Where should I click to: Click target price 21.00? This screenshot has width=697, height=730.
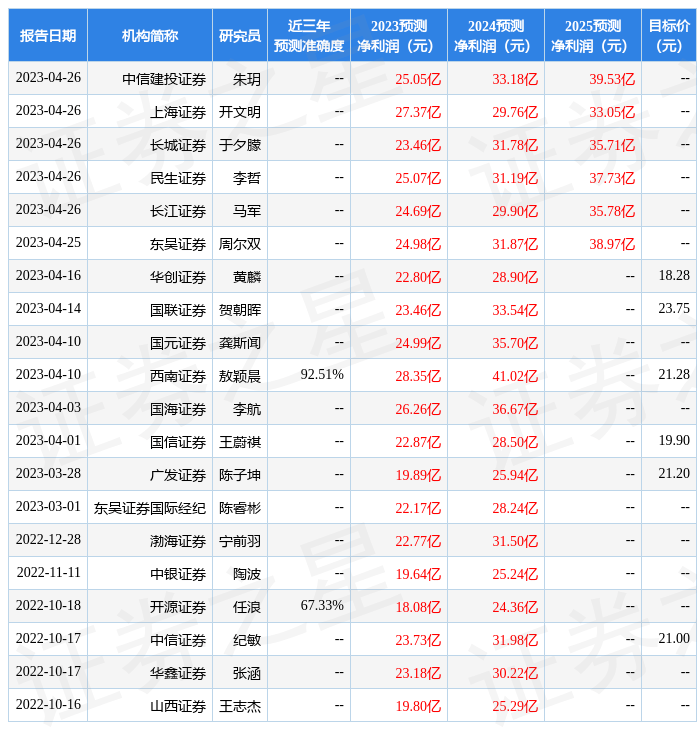coord(674,639)
